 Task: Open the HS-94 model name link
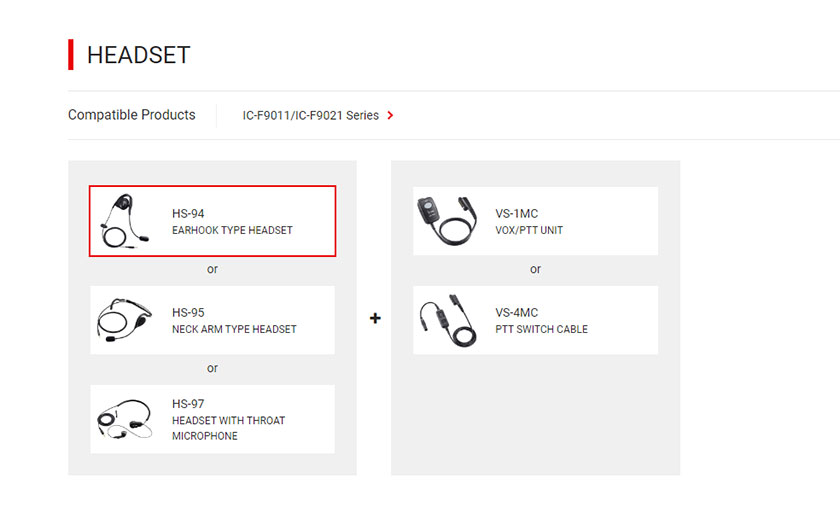188,213
